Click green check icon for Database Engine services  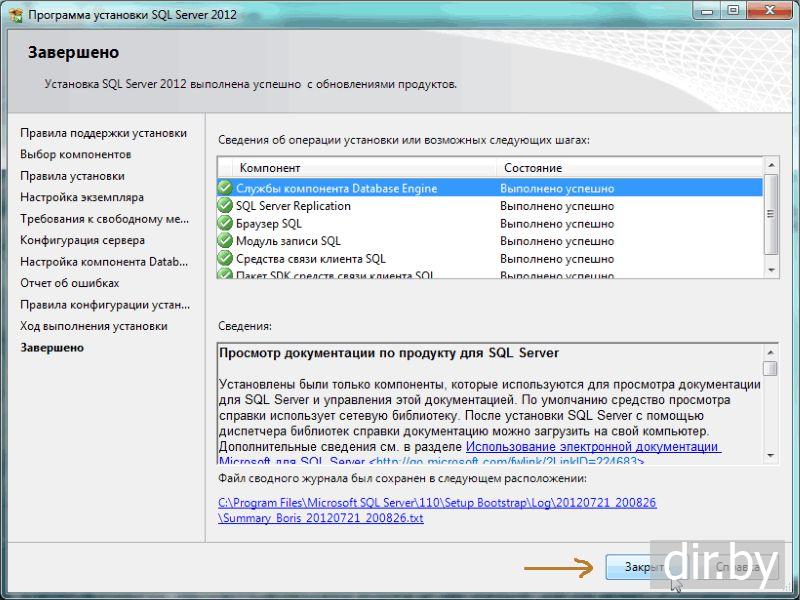(225, 188)
